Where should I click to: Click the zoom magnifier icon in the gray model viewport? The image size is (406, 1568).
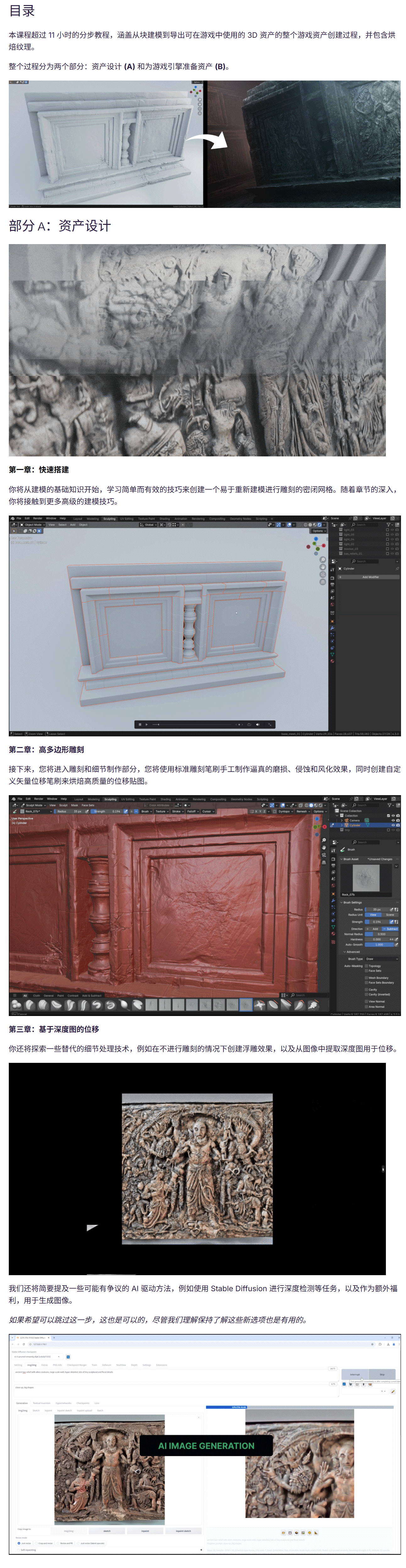point(323,559)
